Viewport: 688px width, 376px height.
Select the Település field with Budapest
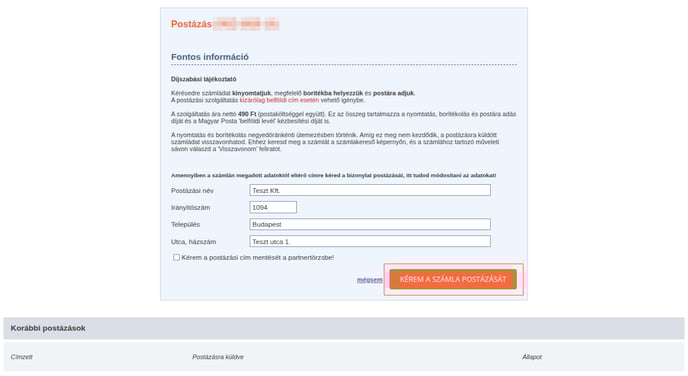370,224
